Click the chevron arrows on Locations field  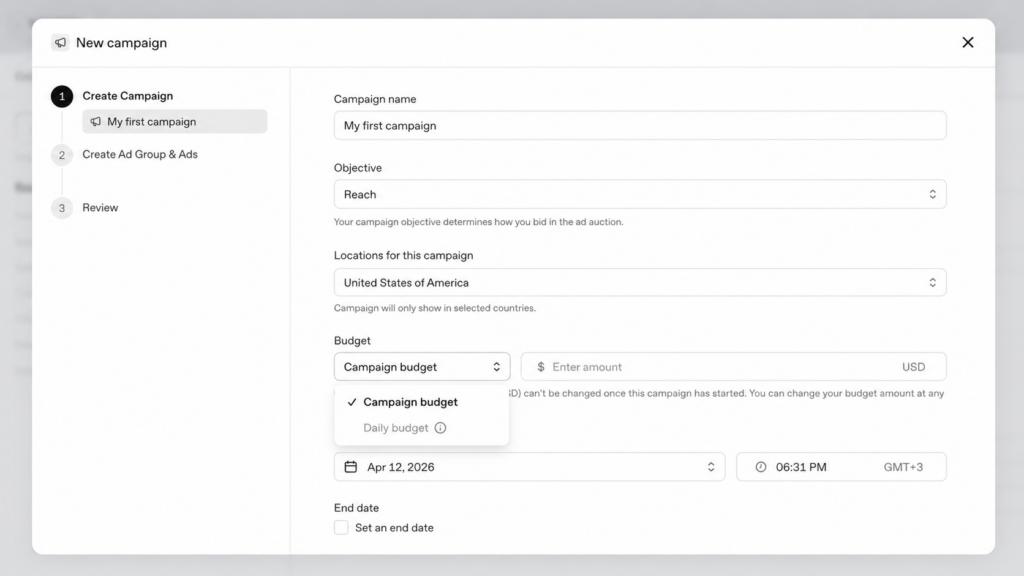[x=932, y=282]
